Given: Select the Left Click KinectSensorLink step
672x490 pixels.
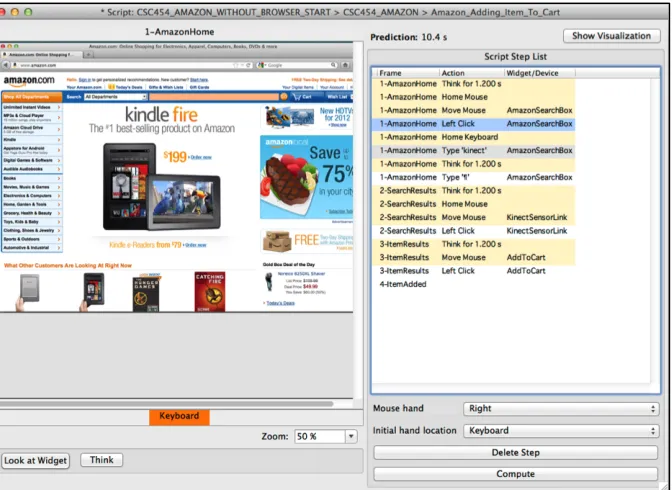Looking at the screenshot, I should point(473,231).
